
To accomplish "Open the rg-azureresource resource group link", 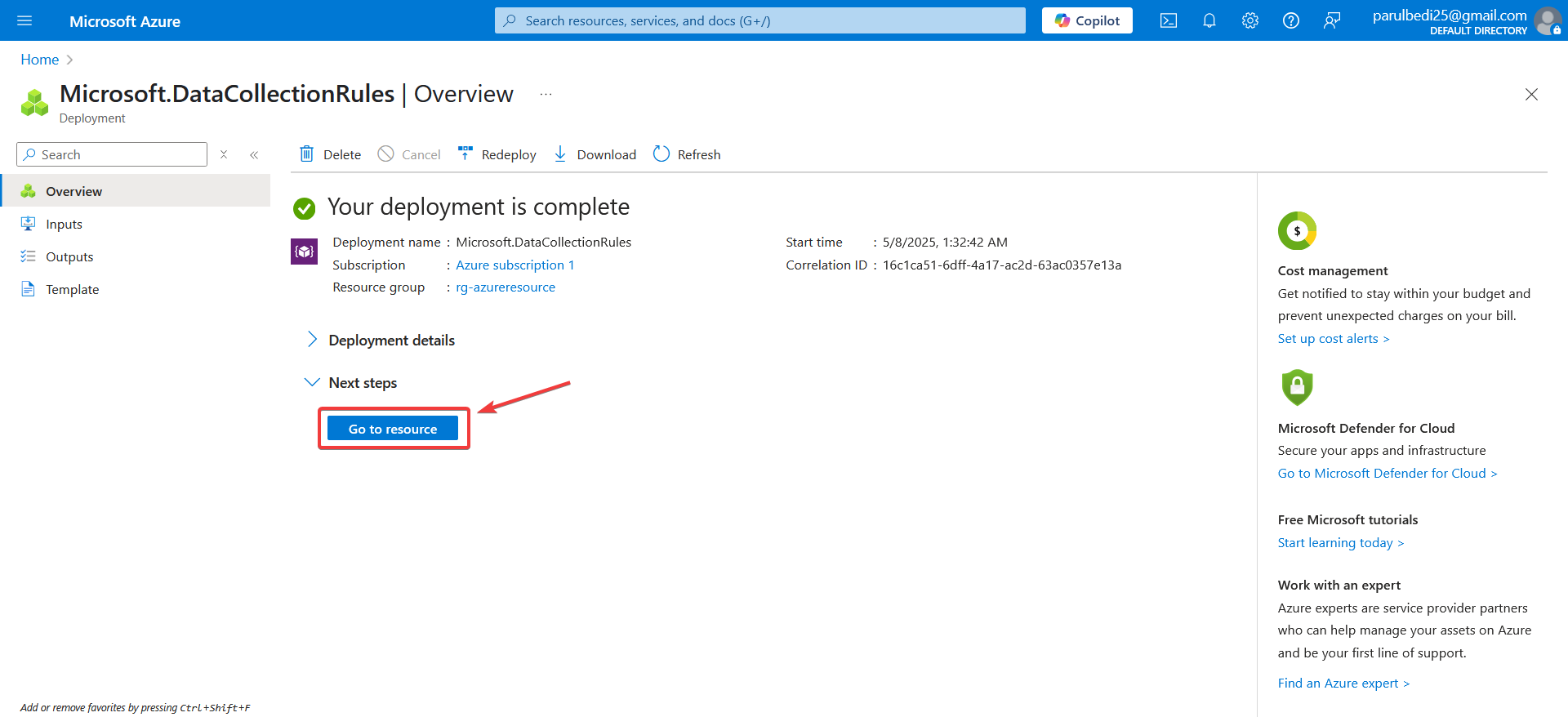I will point(506,287).
